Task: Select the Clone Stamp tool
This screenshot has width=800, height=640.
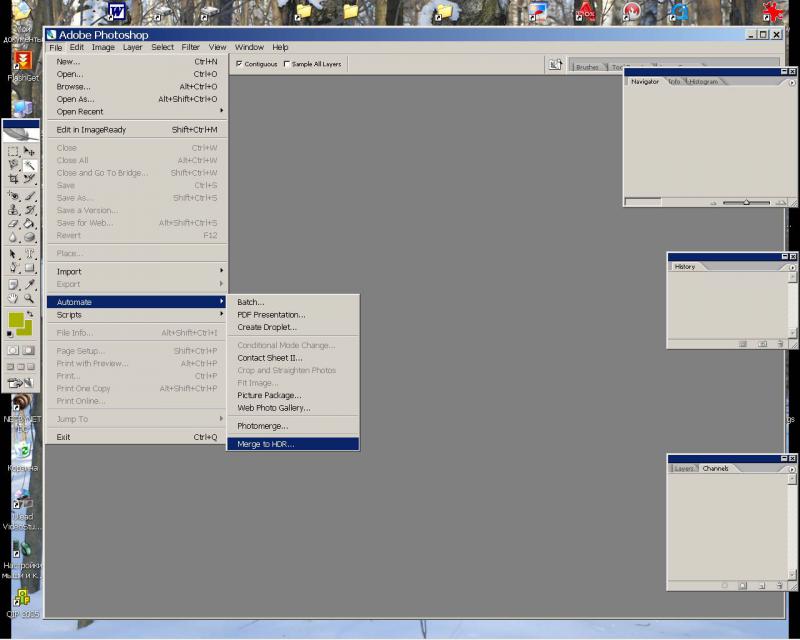Action: click(x=13, y=210)
